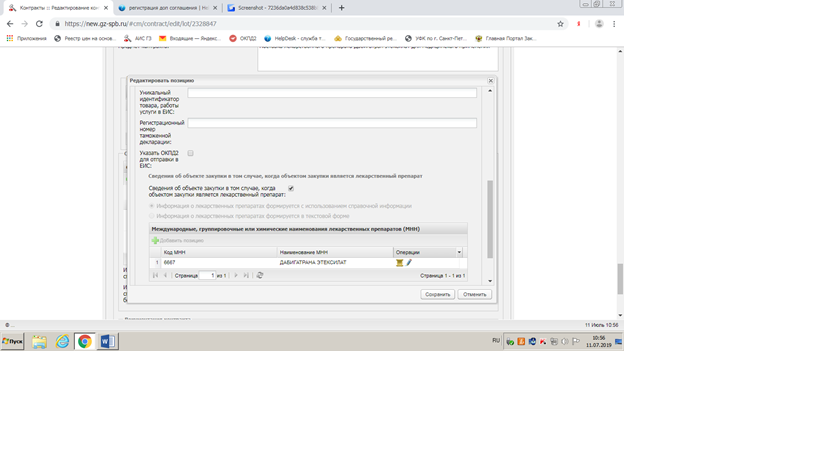
Task: Go to last page of МНН table
Action: click(x=246, y=275)
